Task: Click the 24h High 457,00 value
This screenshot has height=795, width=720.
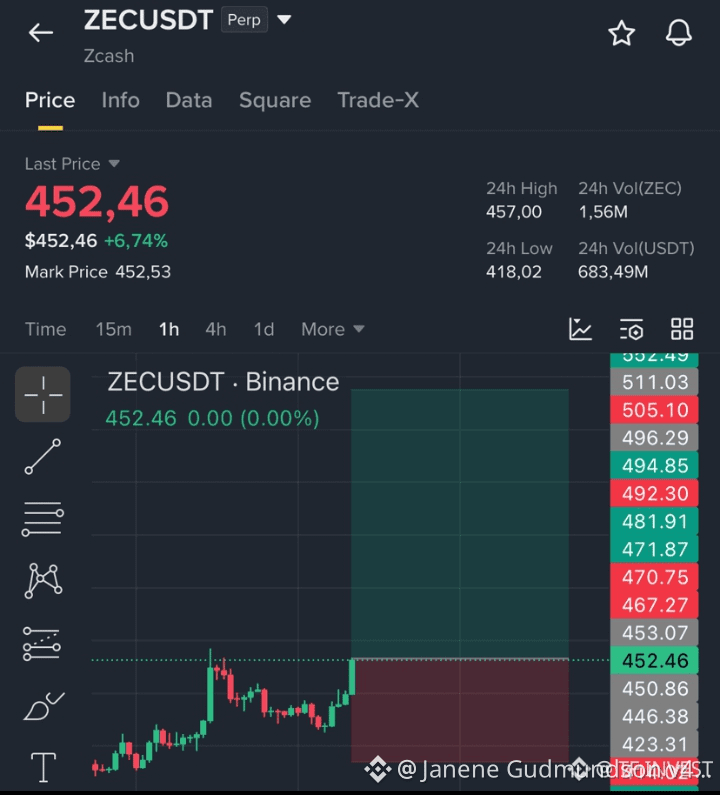Action: coord(514,212)
